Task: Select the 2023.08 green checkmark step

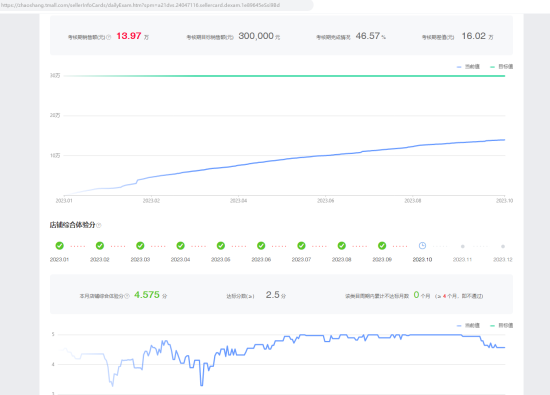Action: click(x=342, y=246)
